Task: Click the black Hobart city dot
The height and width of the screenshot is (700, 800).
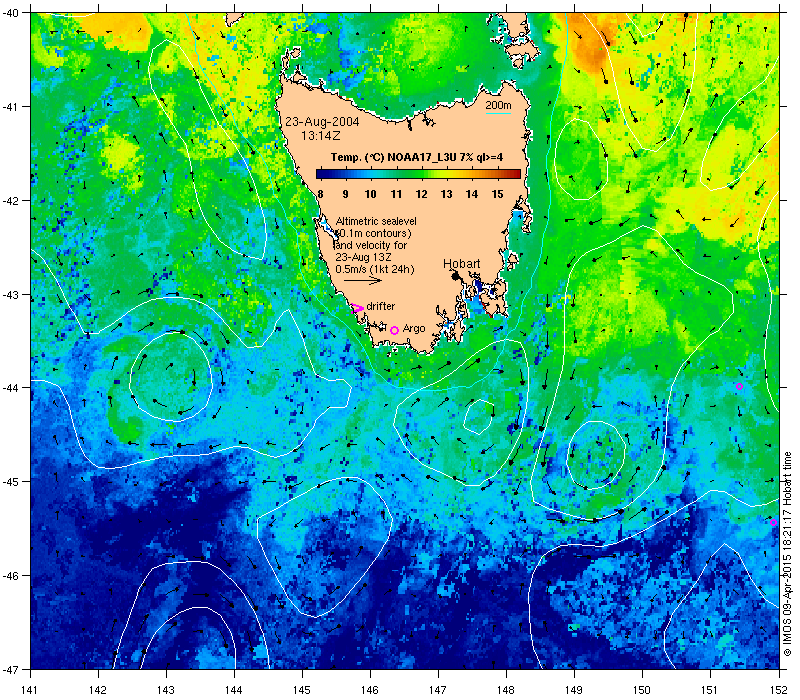Action: click(x=456, y=276)
